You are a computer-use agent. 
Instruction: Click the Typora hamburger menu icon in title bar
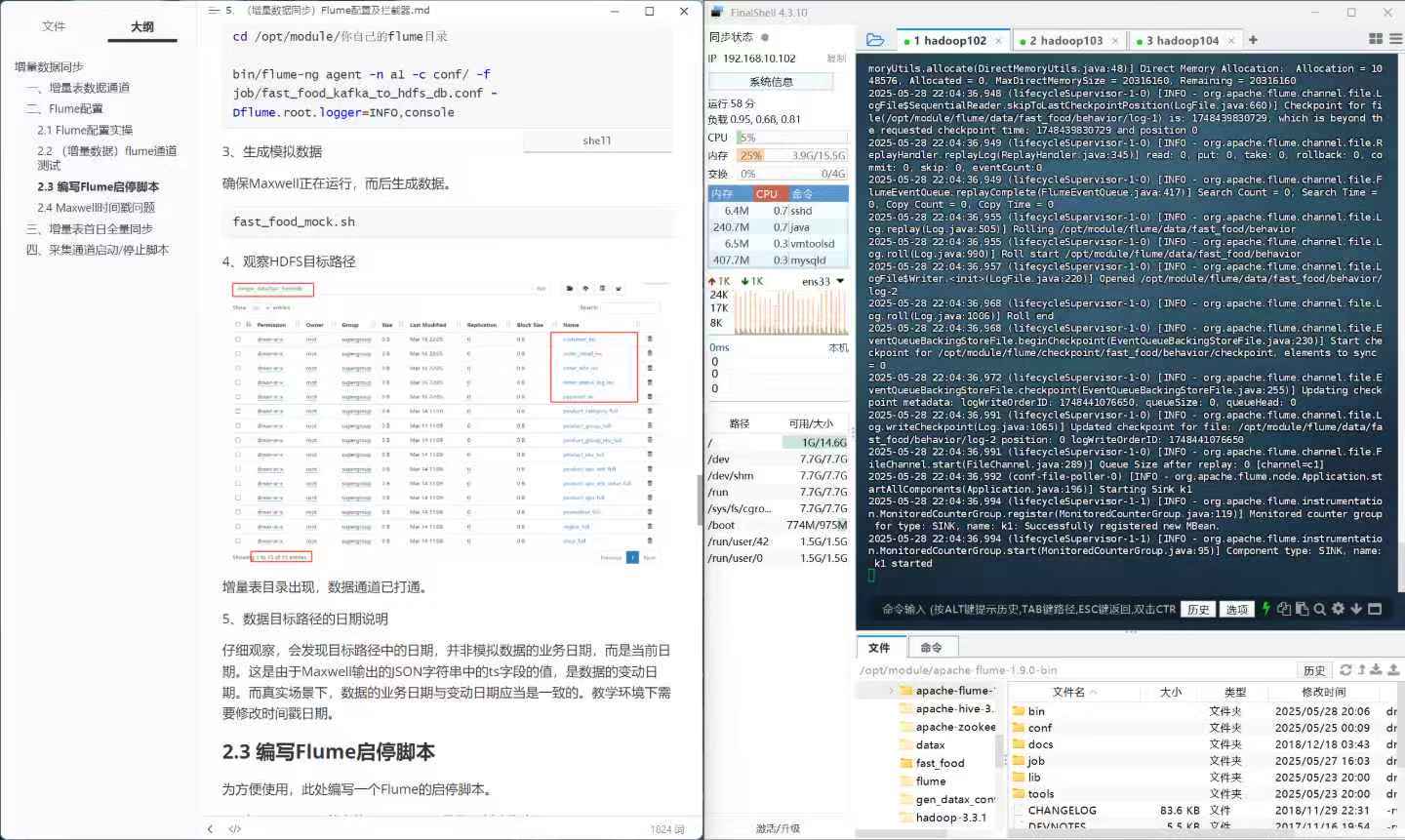coord(214,11)
